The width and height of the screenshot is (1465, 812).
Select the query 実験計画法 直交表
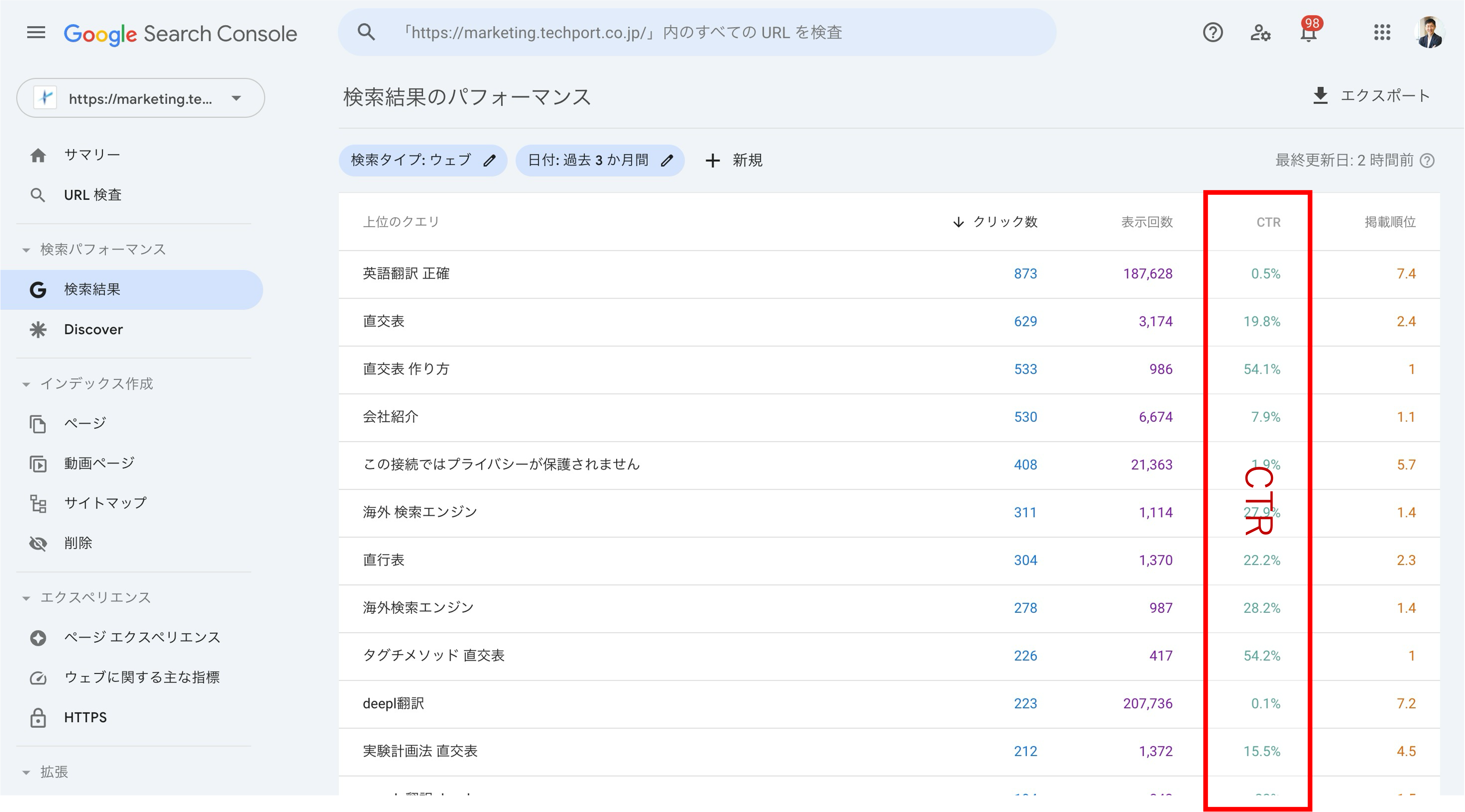(420, 752)
